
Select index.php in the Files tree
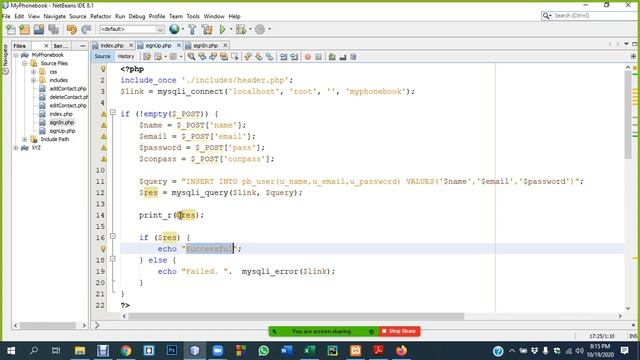click(61, 114)
